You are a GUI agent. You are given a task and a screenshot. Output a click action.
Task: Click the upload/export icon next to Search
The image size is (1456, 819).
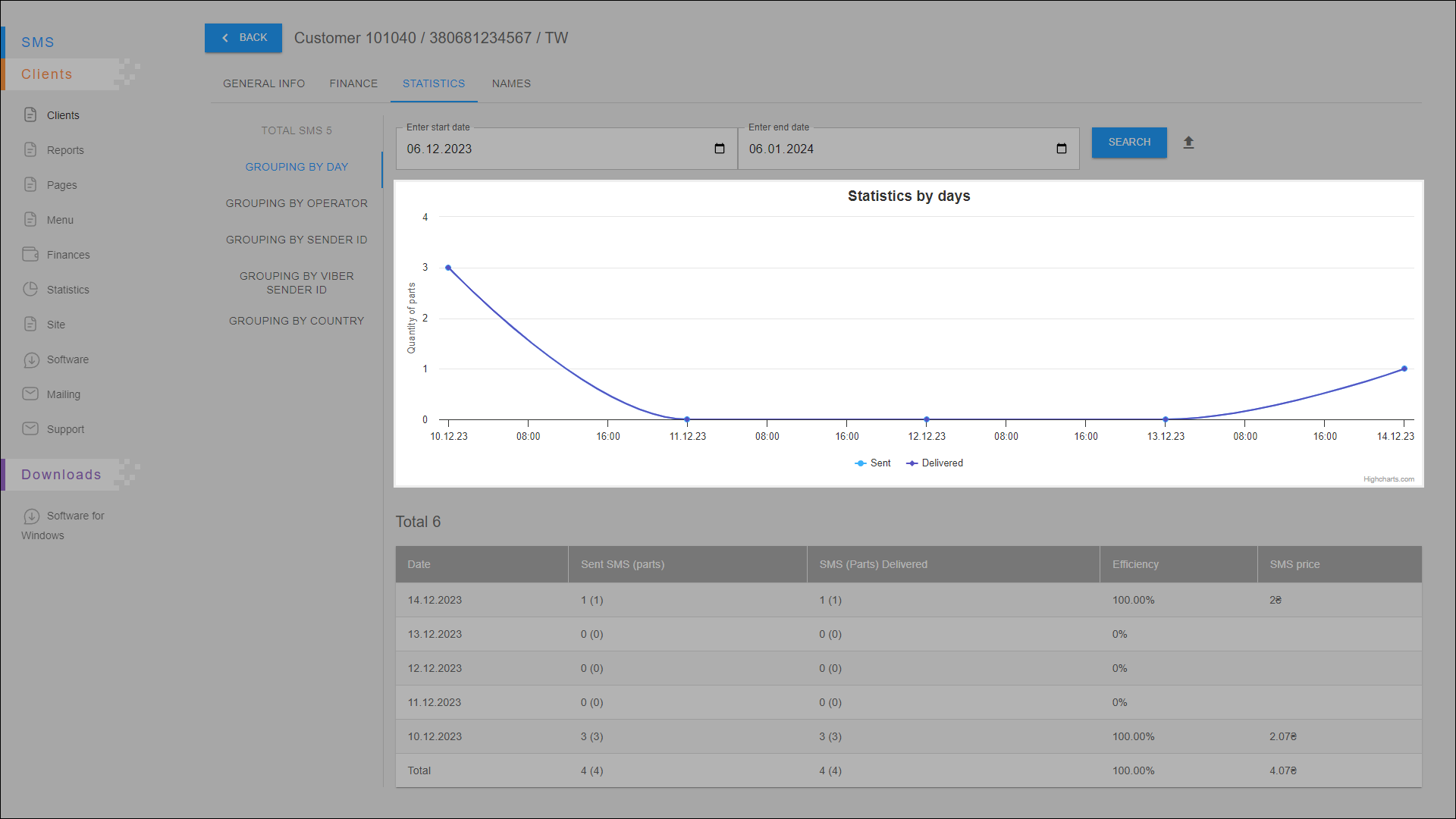pos(1188,143)
